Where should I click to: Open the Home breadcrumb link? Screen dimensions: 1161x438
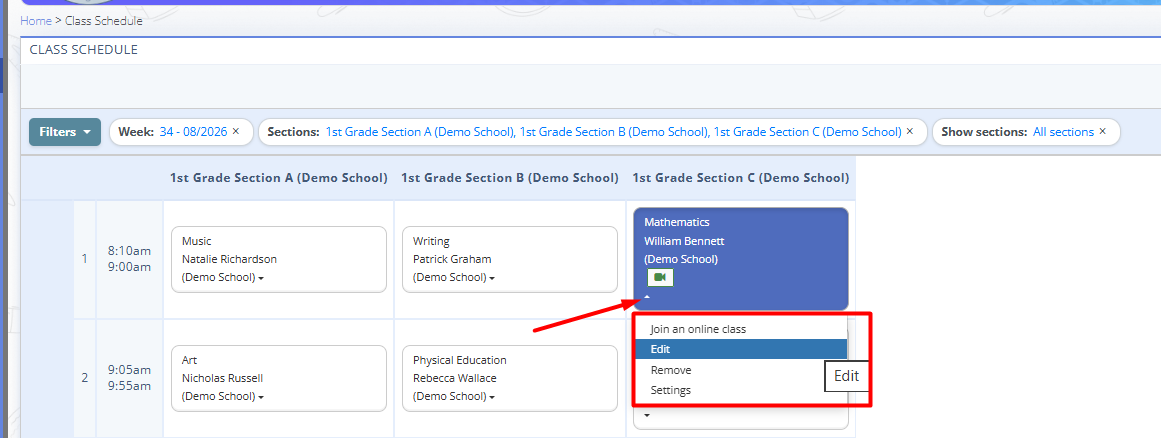(x=36, y=21)
